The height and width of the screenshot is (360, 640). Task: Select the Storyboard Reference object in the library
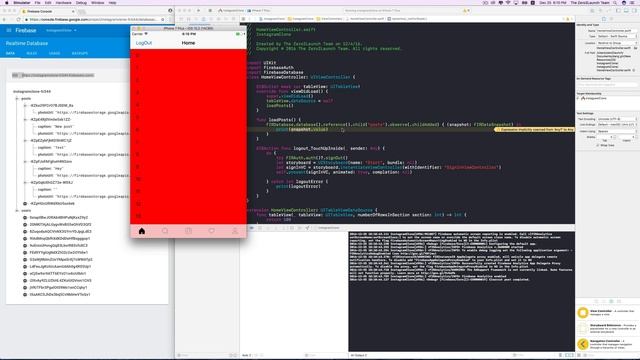[607, 328]
